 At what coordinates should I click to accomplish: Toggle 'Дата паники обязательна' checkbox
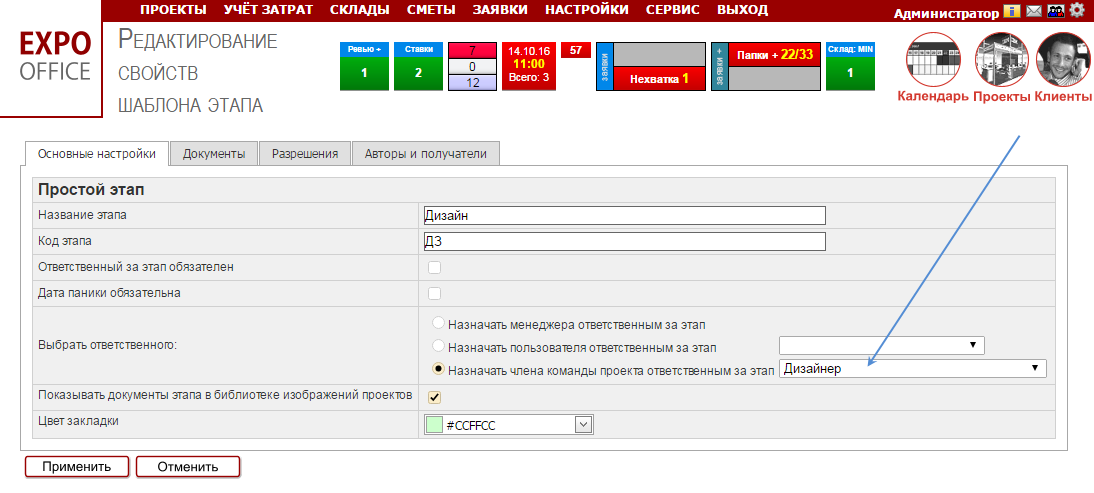[x=434, y=293]
